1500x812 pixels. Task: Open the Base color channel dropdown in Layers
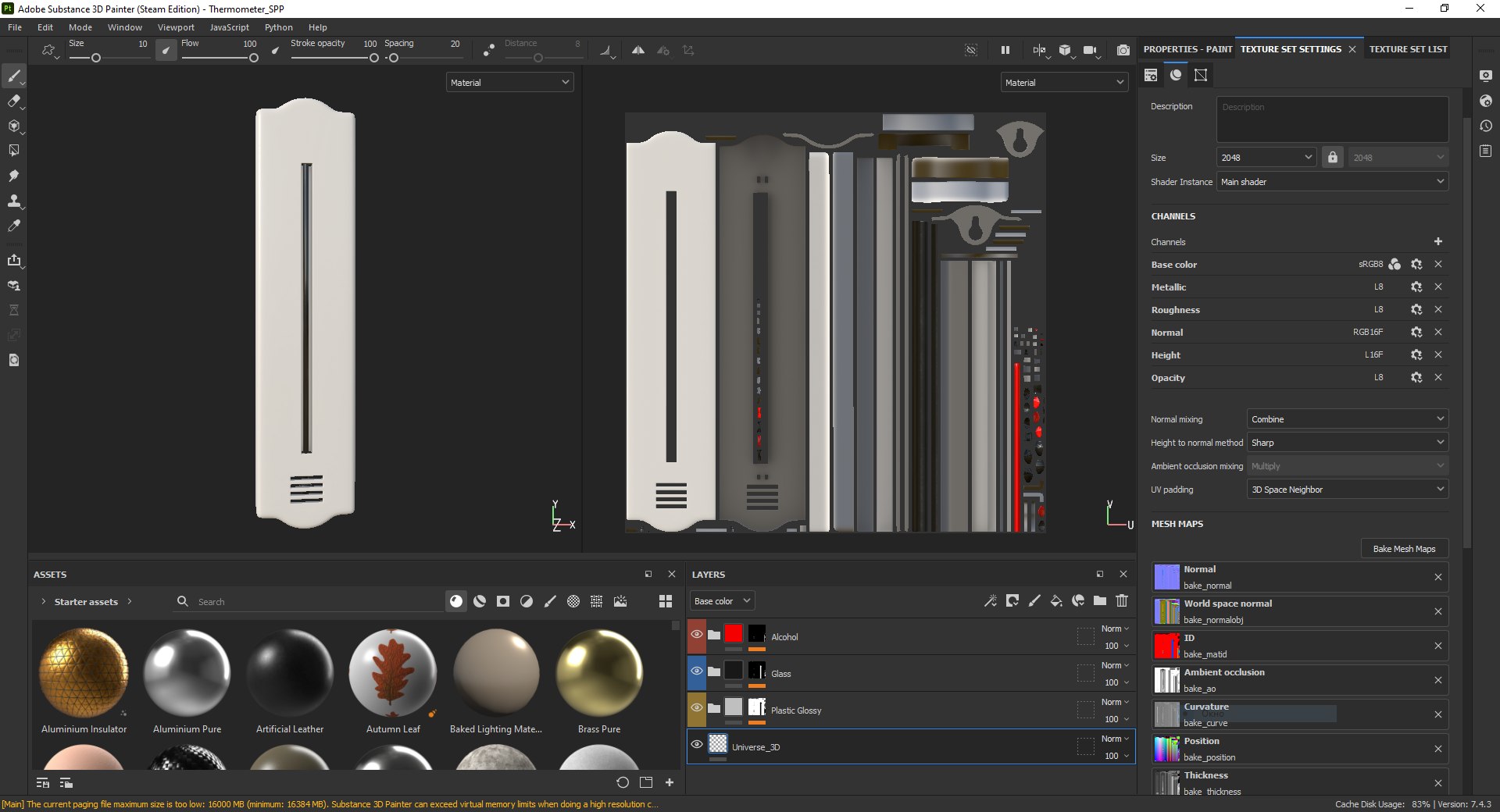[723, 601]
